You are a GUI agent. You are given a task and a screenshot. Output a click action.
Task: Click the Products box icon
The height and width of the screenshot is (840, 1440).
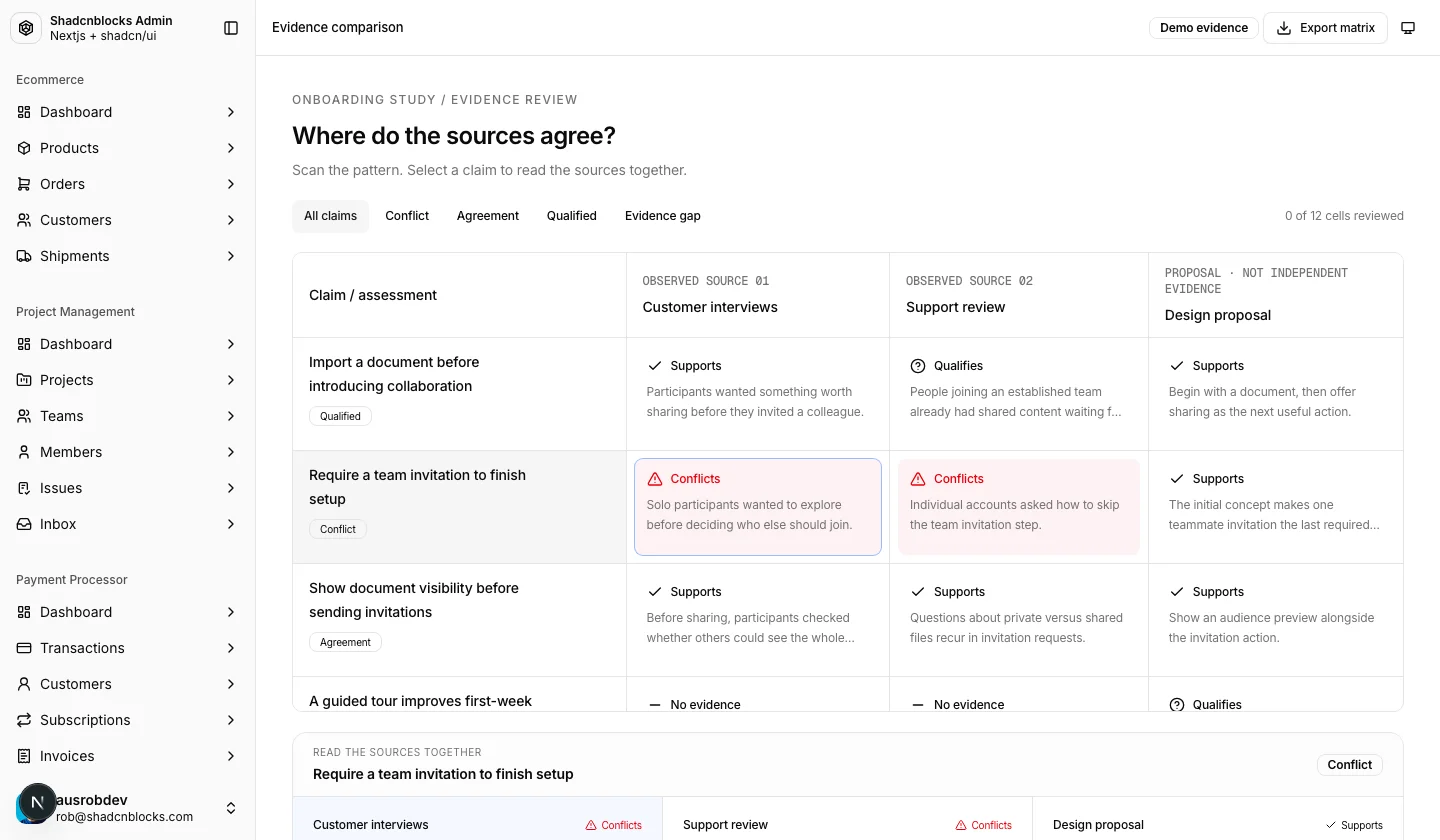[24, 148]
